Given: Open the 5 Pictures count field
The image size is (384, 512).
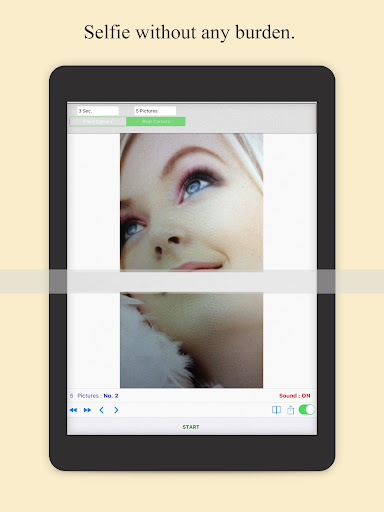Looking at the screenshot, I should pos(155,111).
